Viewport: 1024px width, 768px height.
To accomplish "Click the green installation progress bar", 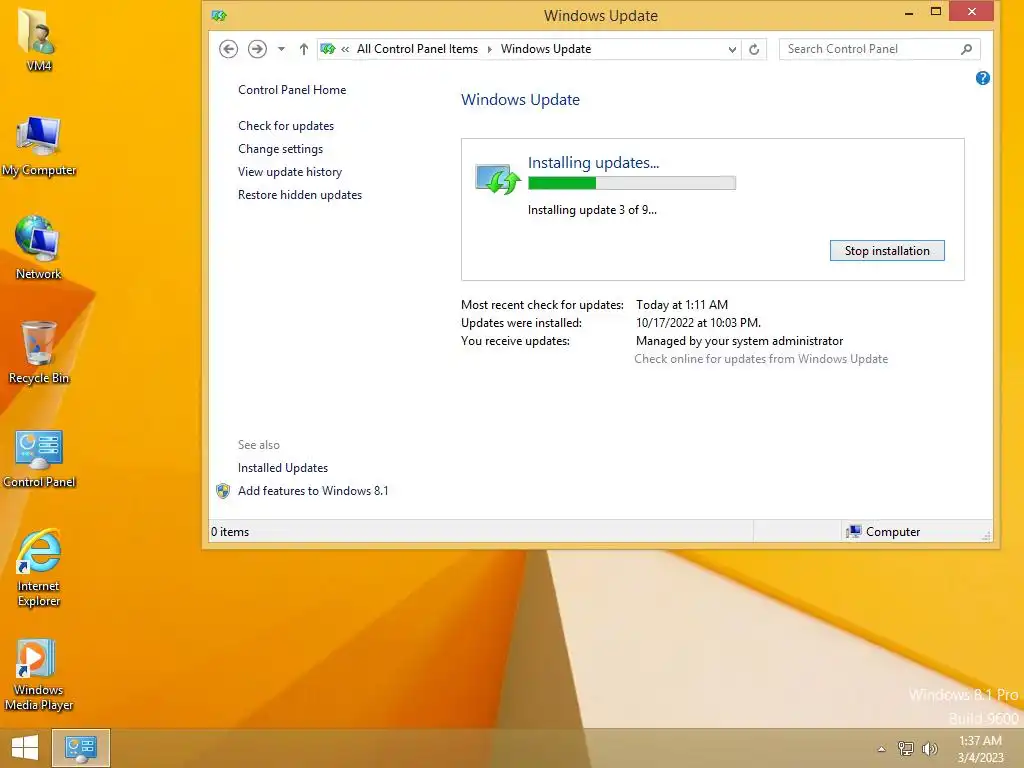I will (x=632, y=183).
